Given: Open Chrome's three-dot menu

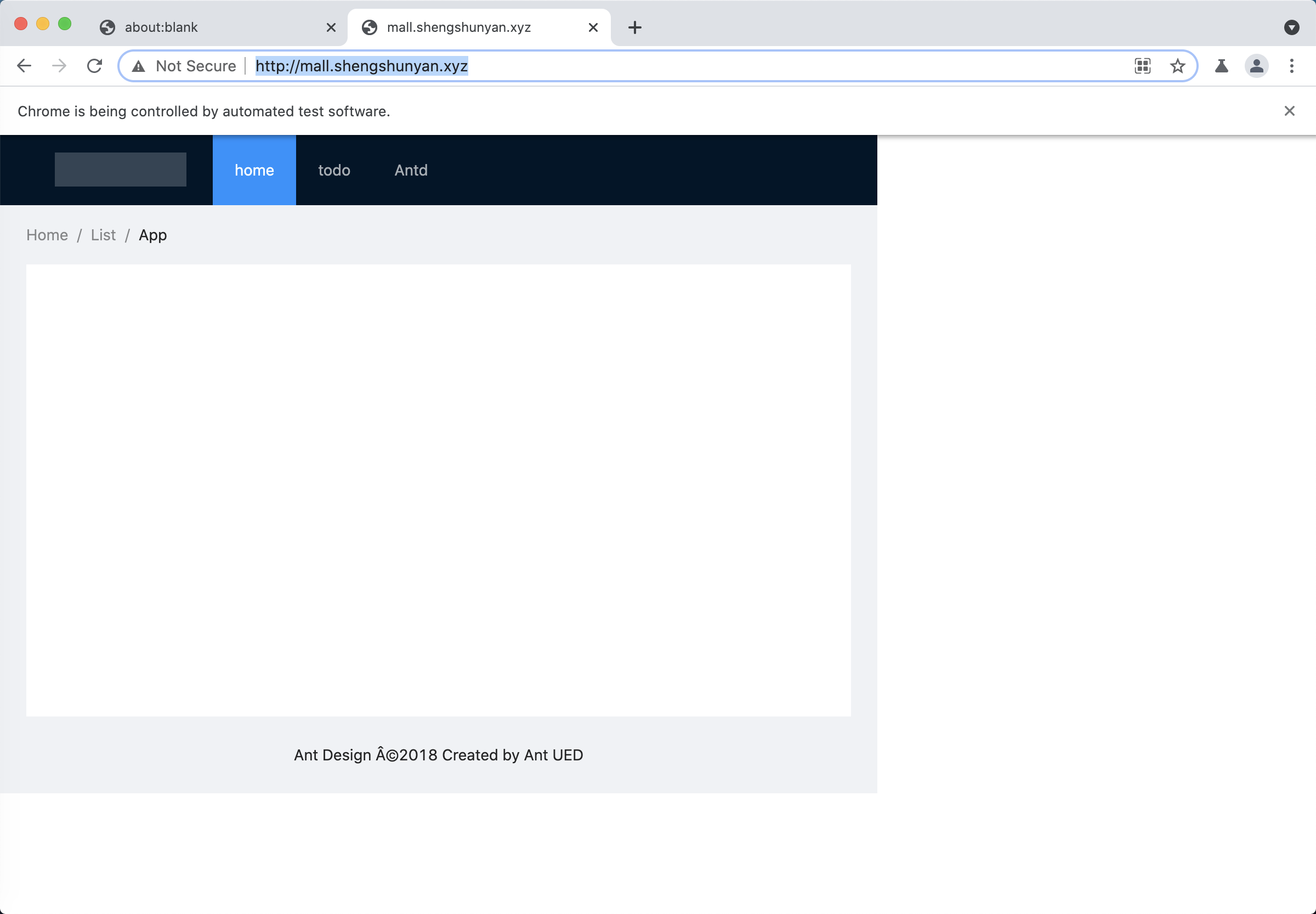Looking at the screenshot, I should point(1291,66).
